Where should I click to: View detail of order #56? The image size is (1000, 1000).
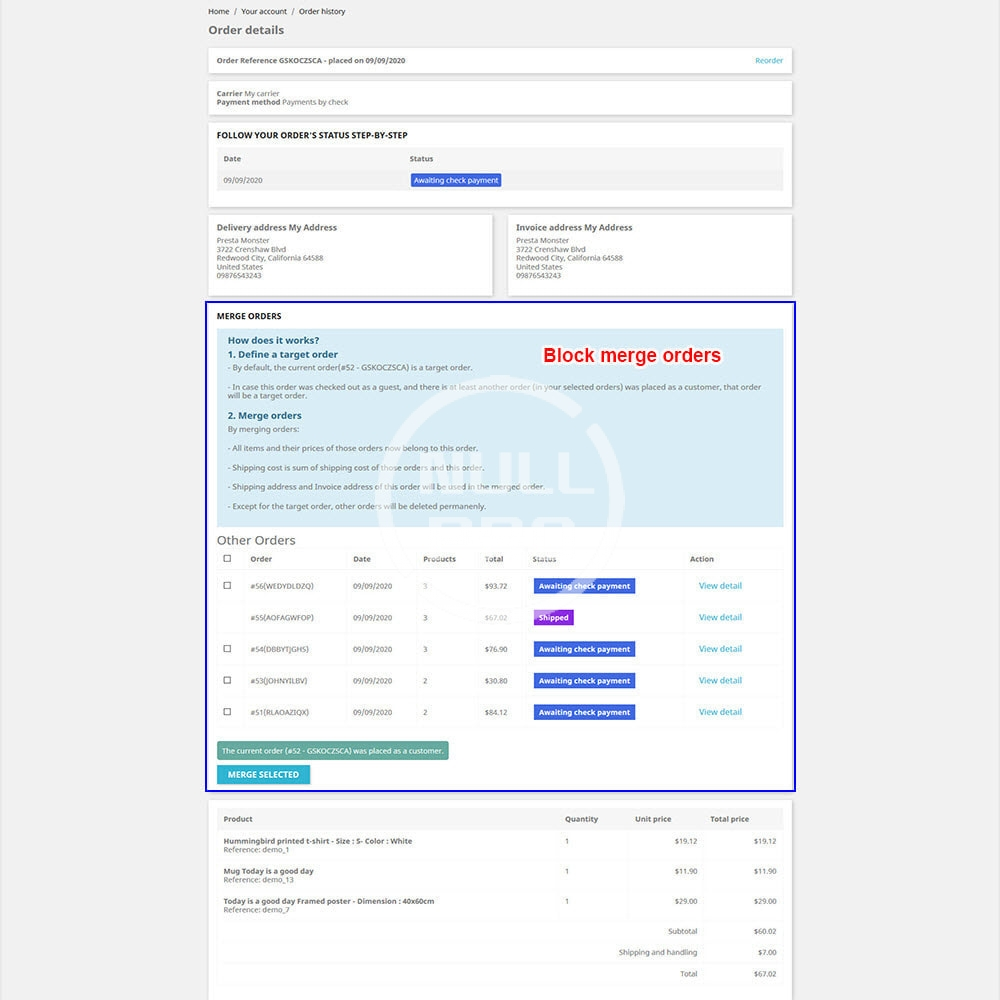720,586
